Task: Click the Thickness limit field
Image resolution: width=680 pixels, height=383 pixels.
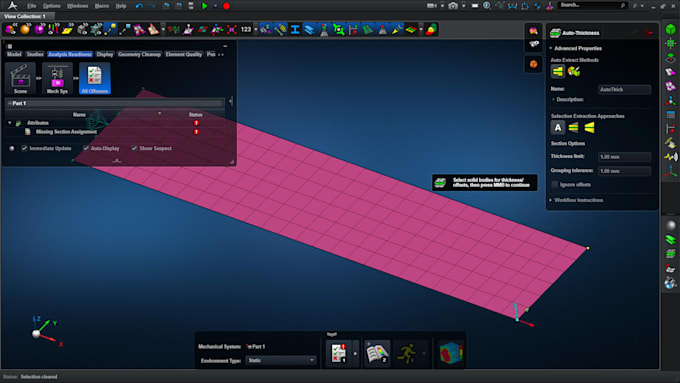Action: click(x=624, y=157)
